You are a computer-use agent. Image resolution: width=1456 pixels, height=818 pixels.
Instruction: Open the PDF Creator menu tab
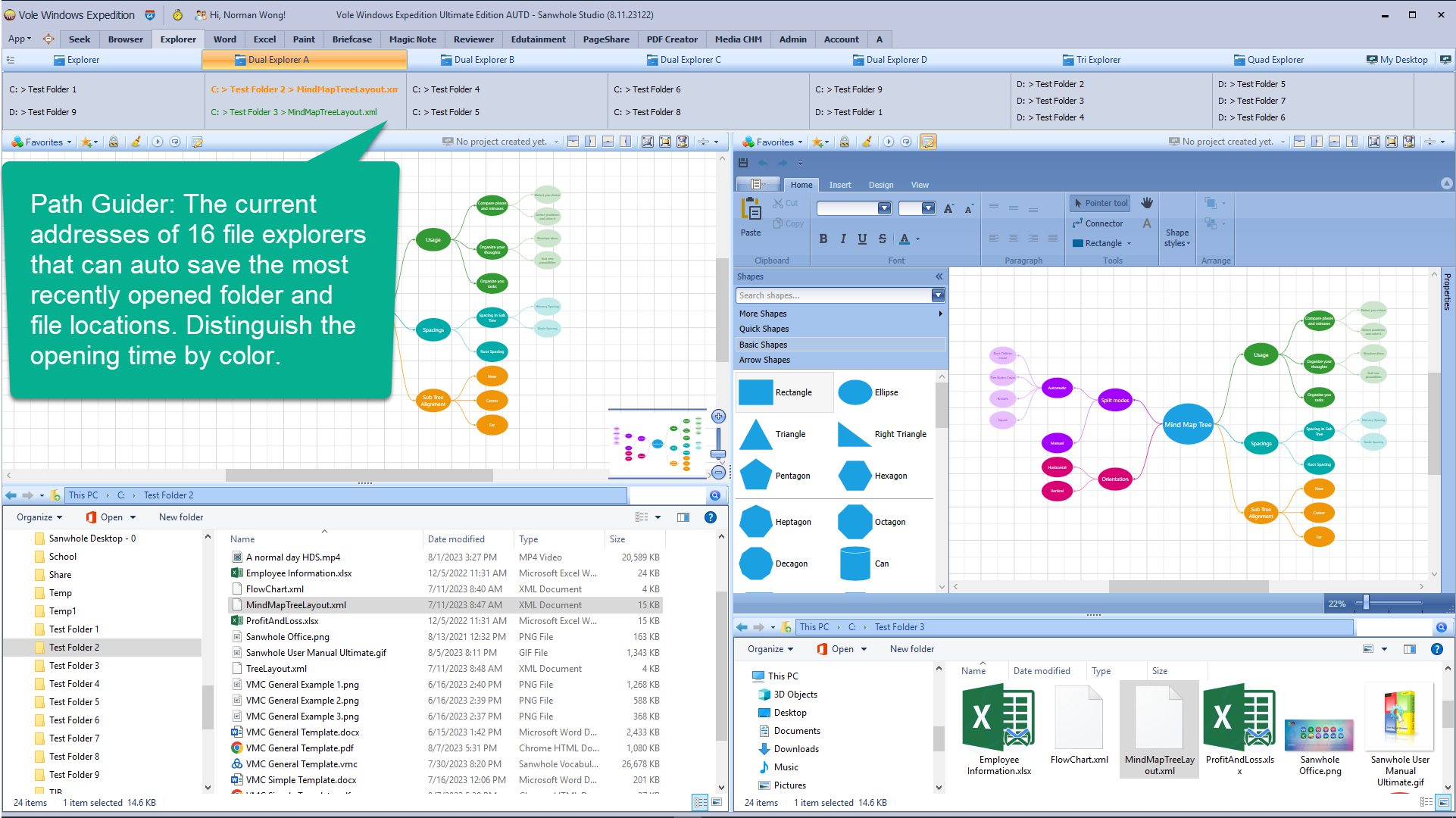(671, 39)
